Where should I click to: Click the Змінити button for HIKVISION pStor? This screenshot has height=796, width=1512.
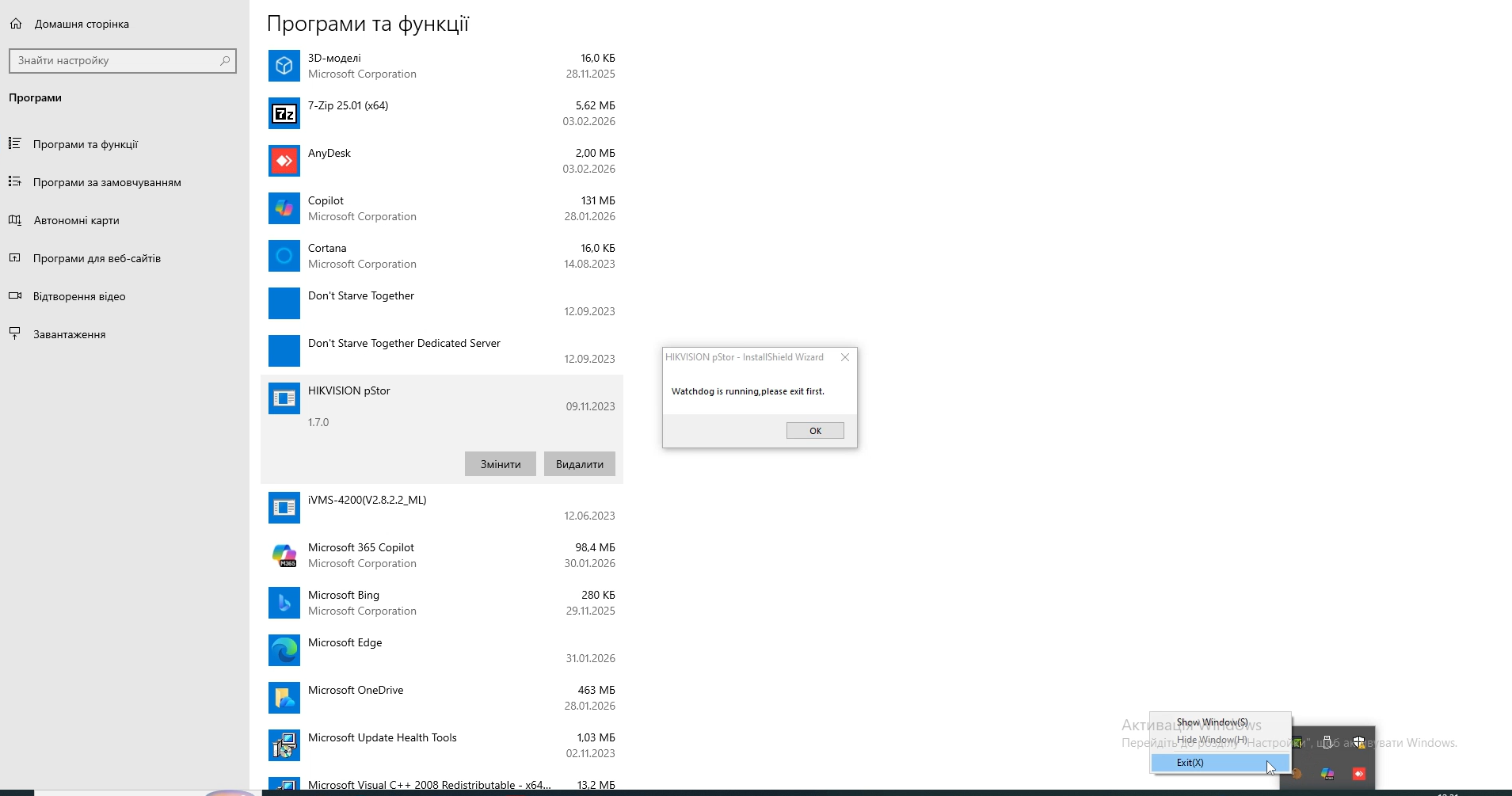(500, 464)
